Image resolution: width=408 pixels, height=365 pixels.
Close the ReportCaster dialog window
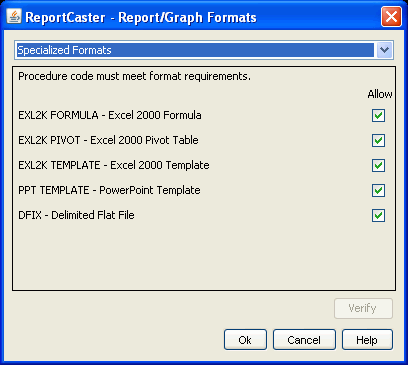point(391,17)
